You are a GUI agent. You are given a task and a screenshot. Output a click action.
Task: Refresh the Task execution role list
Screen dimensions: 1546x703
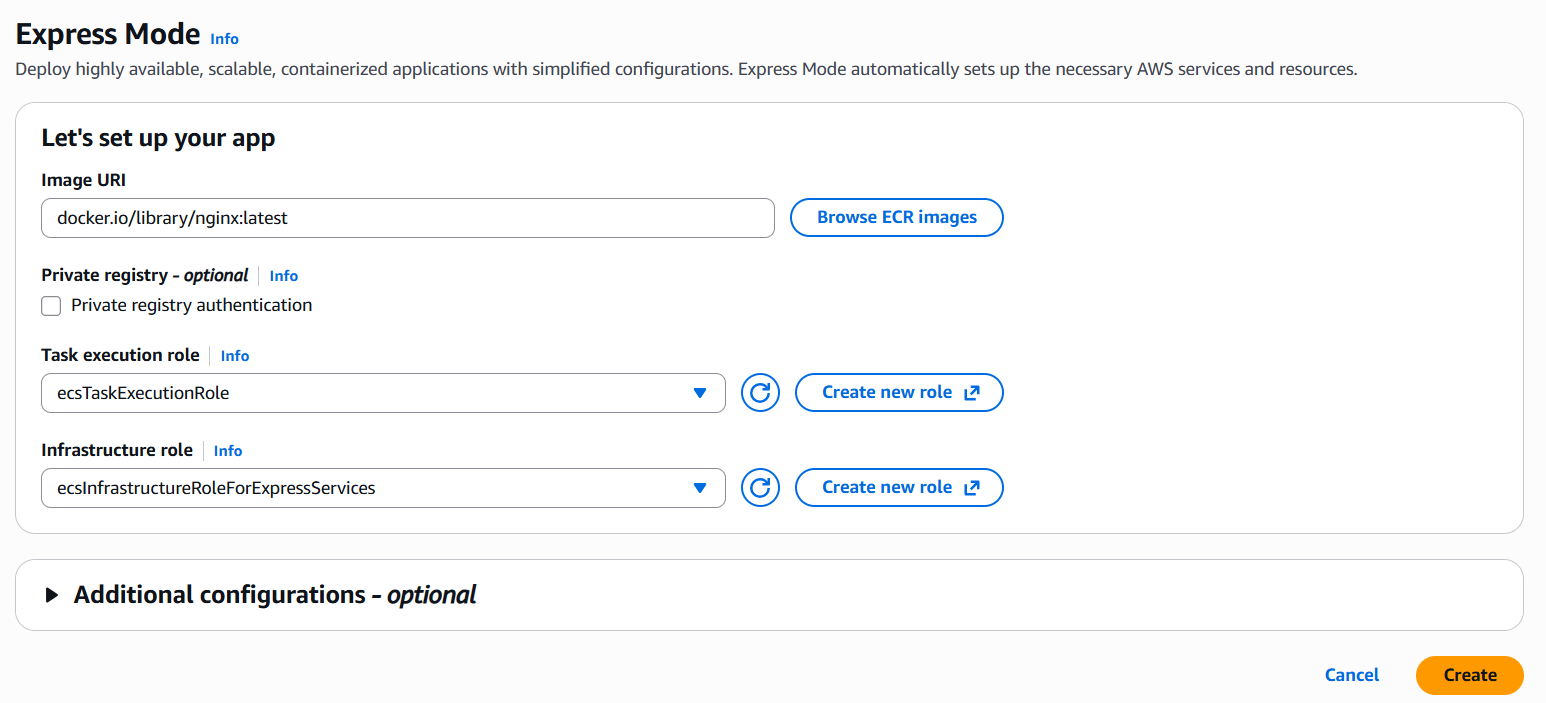click(760, 393)
